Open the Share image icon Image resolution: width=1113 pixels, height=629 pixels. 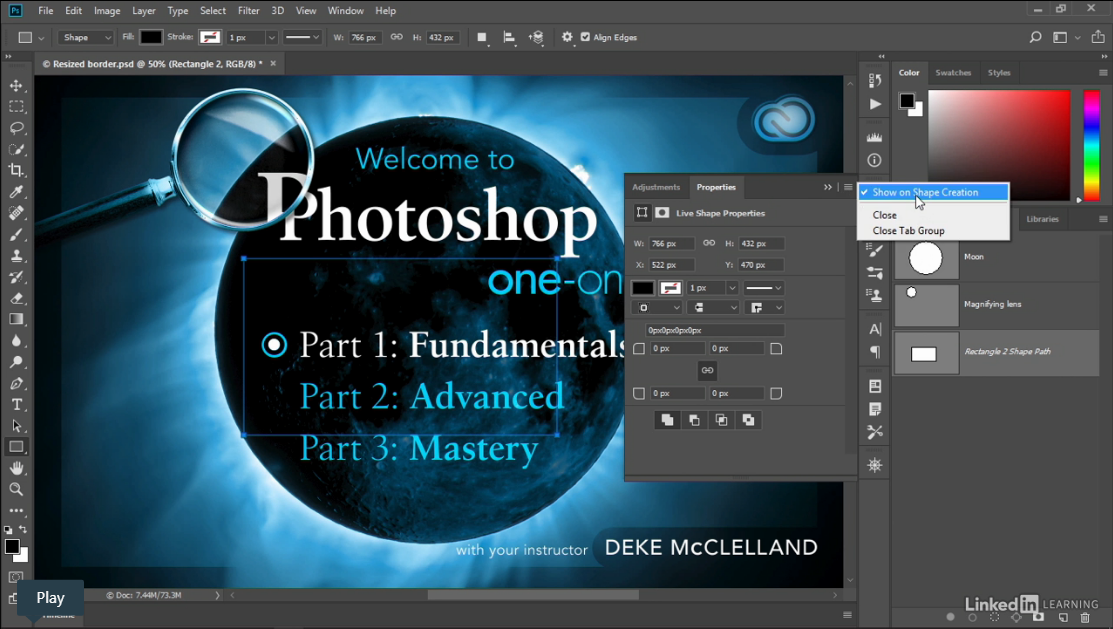(1098, 38)
